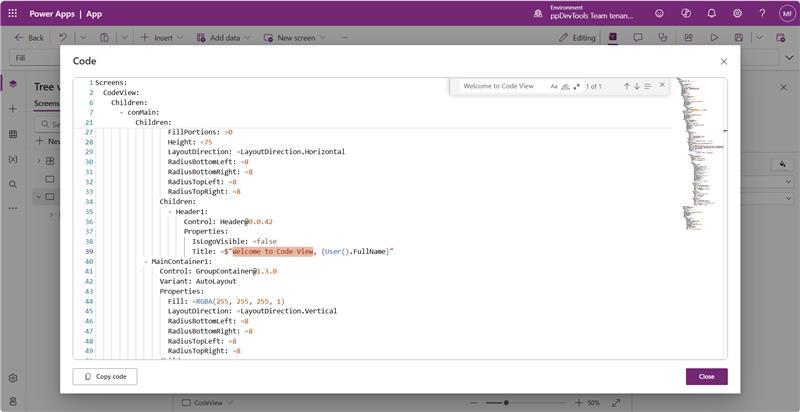
Task: Click the Undo icon in the command bar
Action: tap(63, 38)
